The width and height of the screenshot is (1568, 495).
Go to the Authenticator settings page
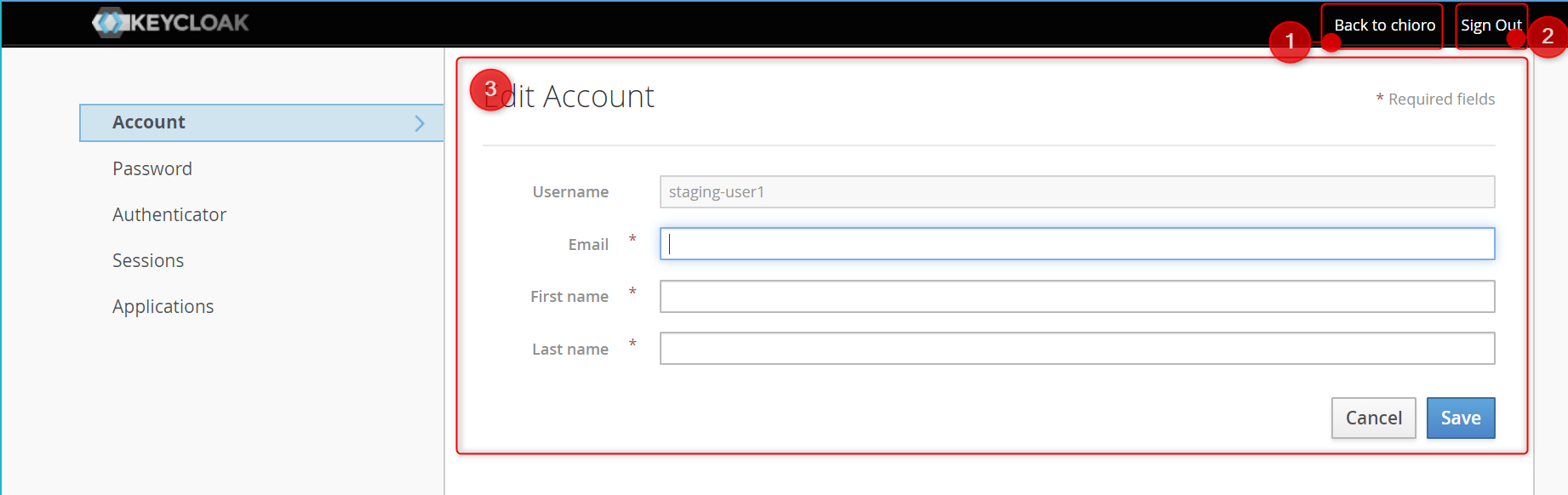coord(169,214)
